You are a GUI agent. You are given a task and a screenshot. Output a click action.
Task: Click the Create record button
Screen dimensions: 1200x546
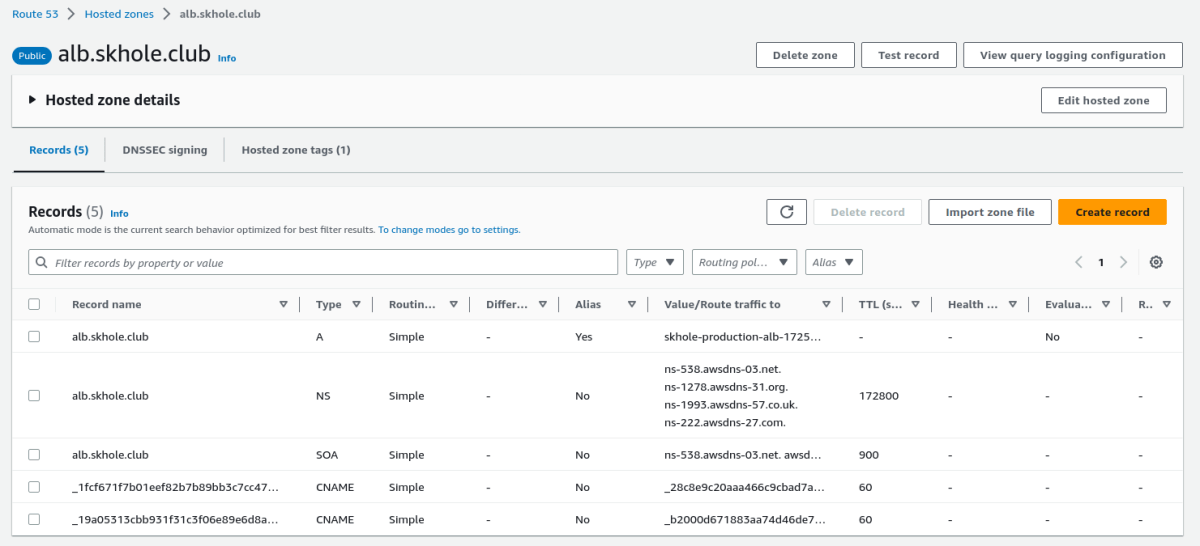click(1112, 212)
